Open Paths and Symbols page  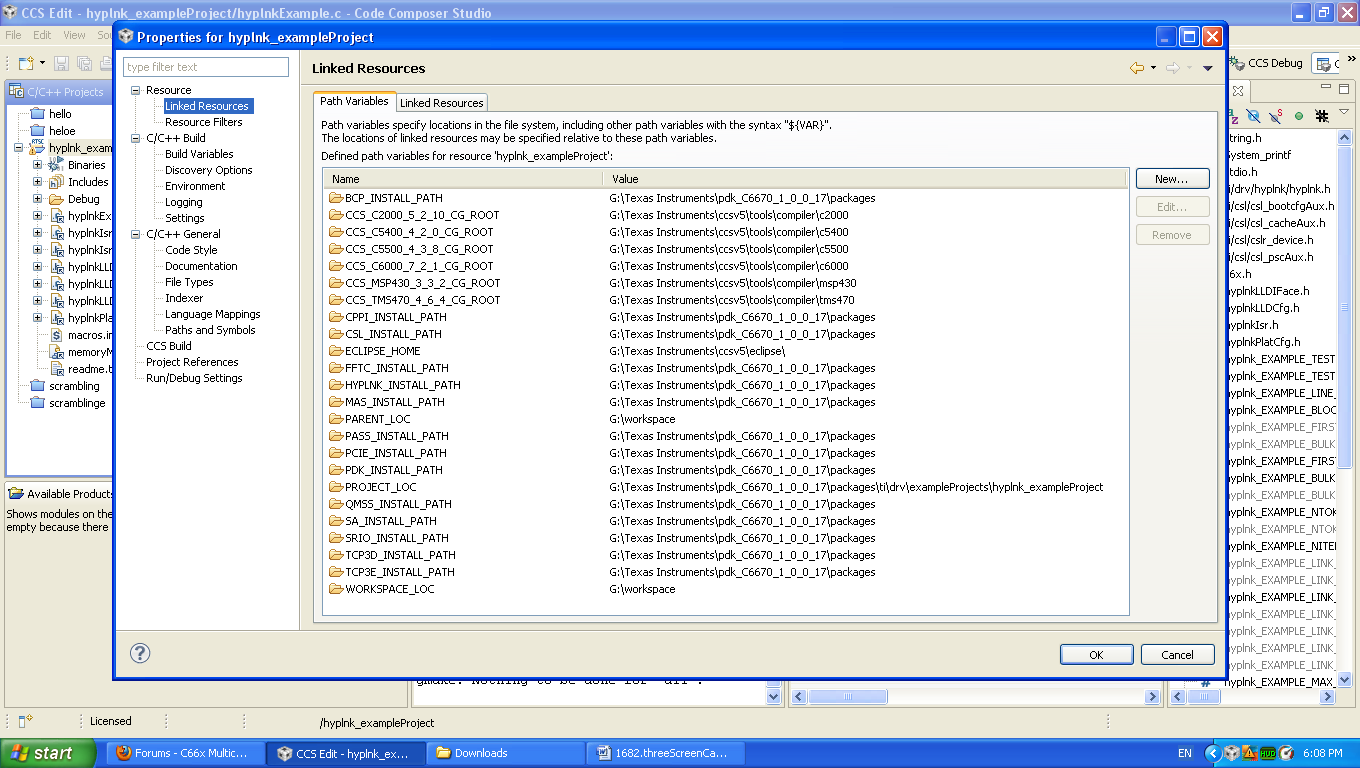210,330
